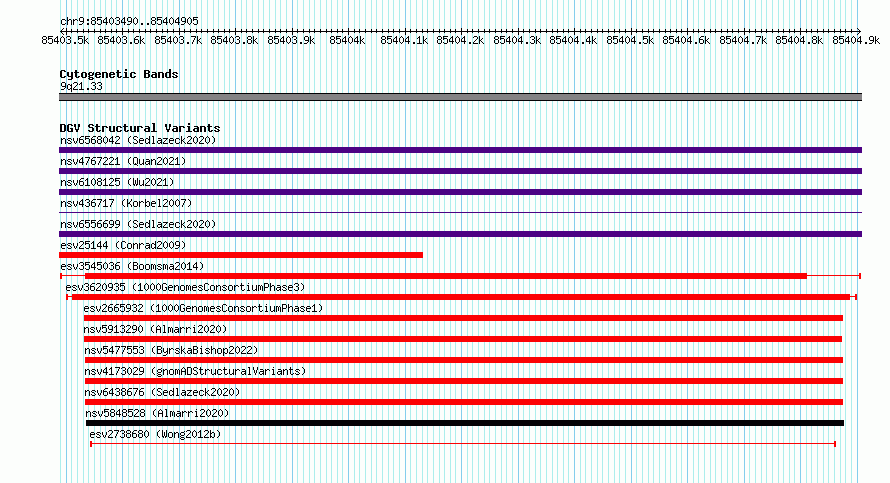Open esv3545036 (Boomsma2014) variant label
The height and width of the screenshot is (483, 890).
132,266
